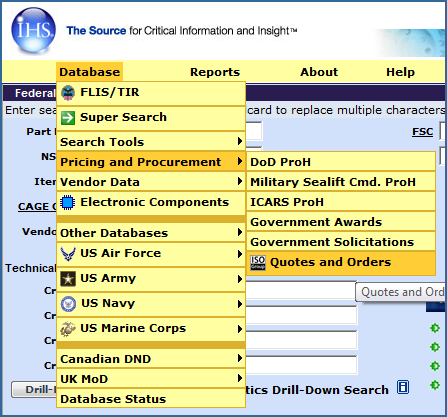The width and height of the screenshot is (447, 417).
Task: Open the About menu
Action: pyautogui.click(x=319, y=72)
